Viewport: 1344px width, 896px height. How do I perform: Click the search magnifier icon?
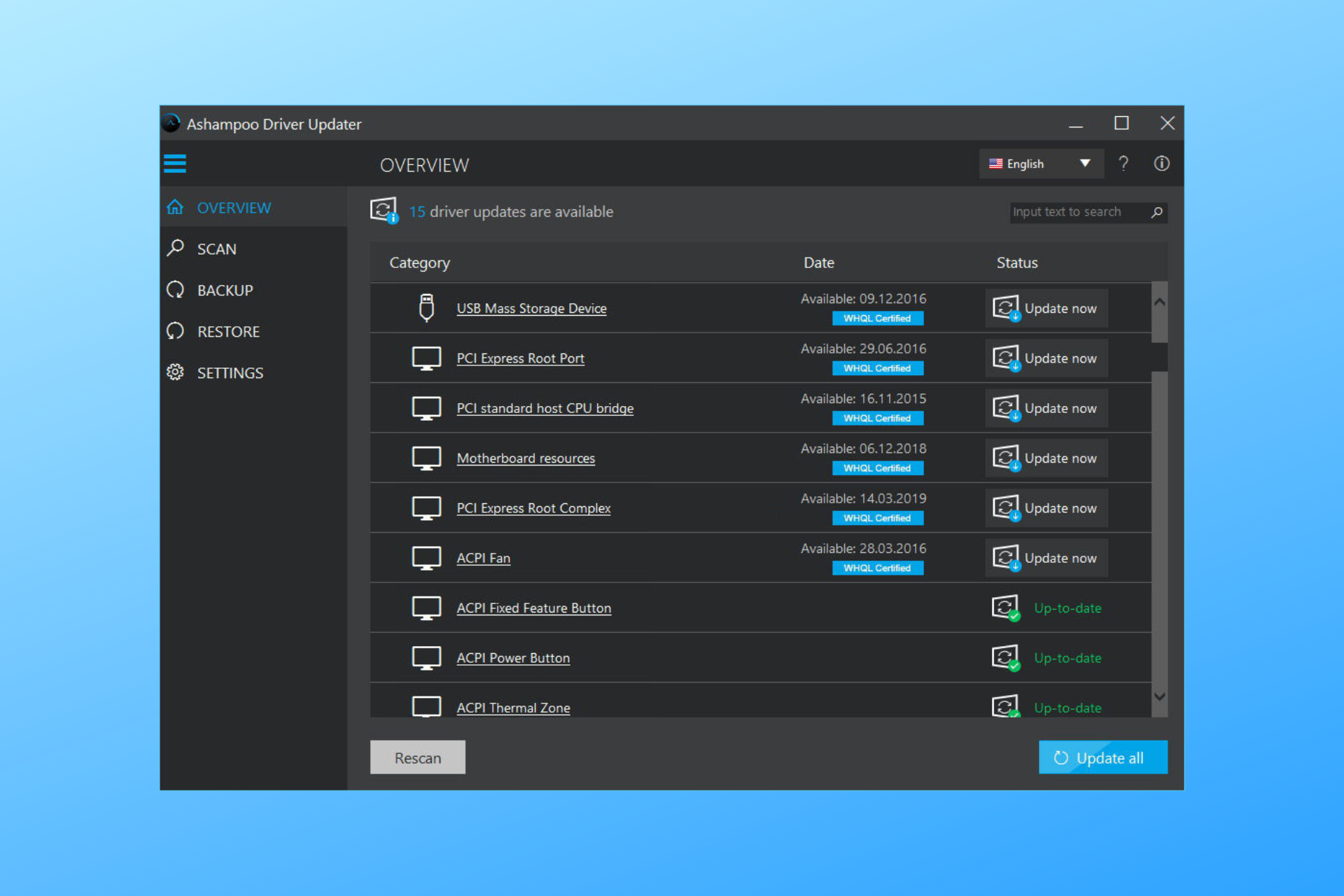pyautogui.click(x=1157, y=212)
